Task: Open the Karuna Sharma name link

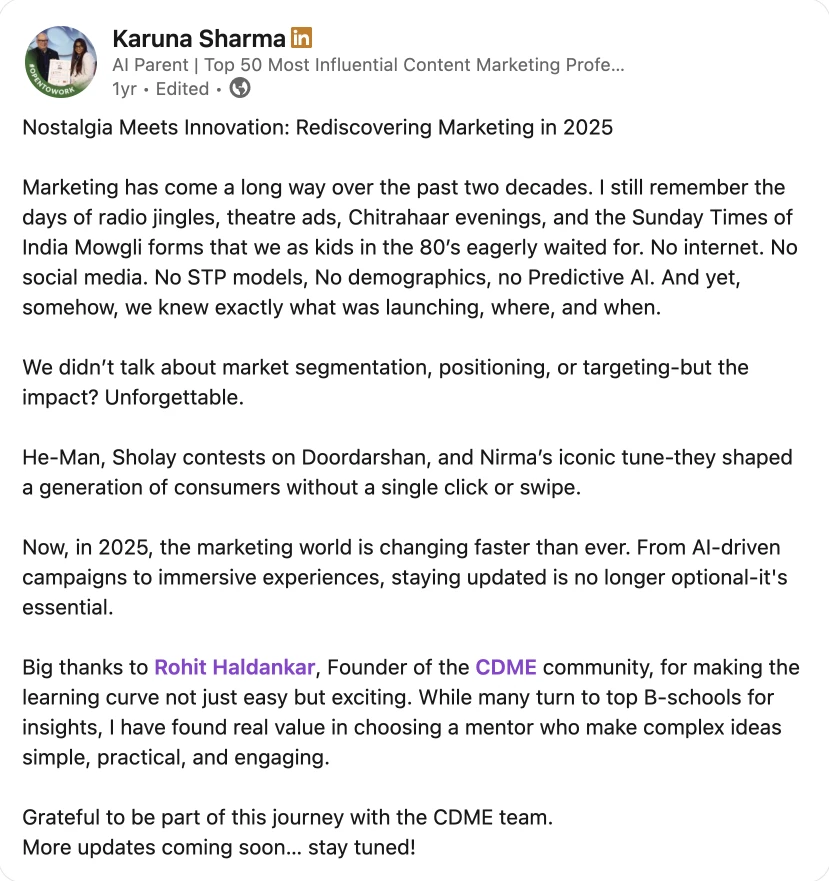Action: click(199, 39)
